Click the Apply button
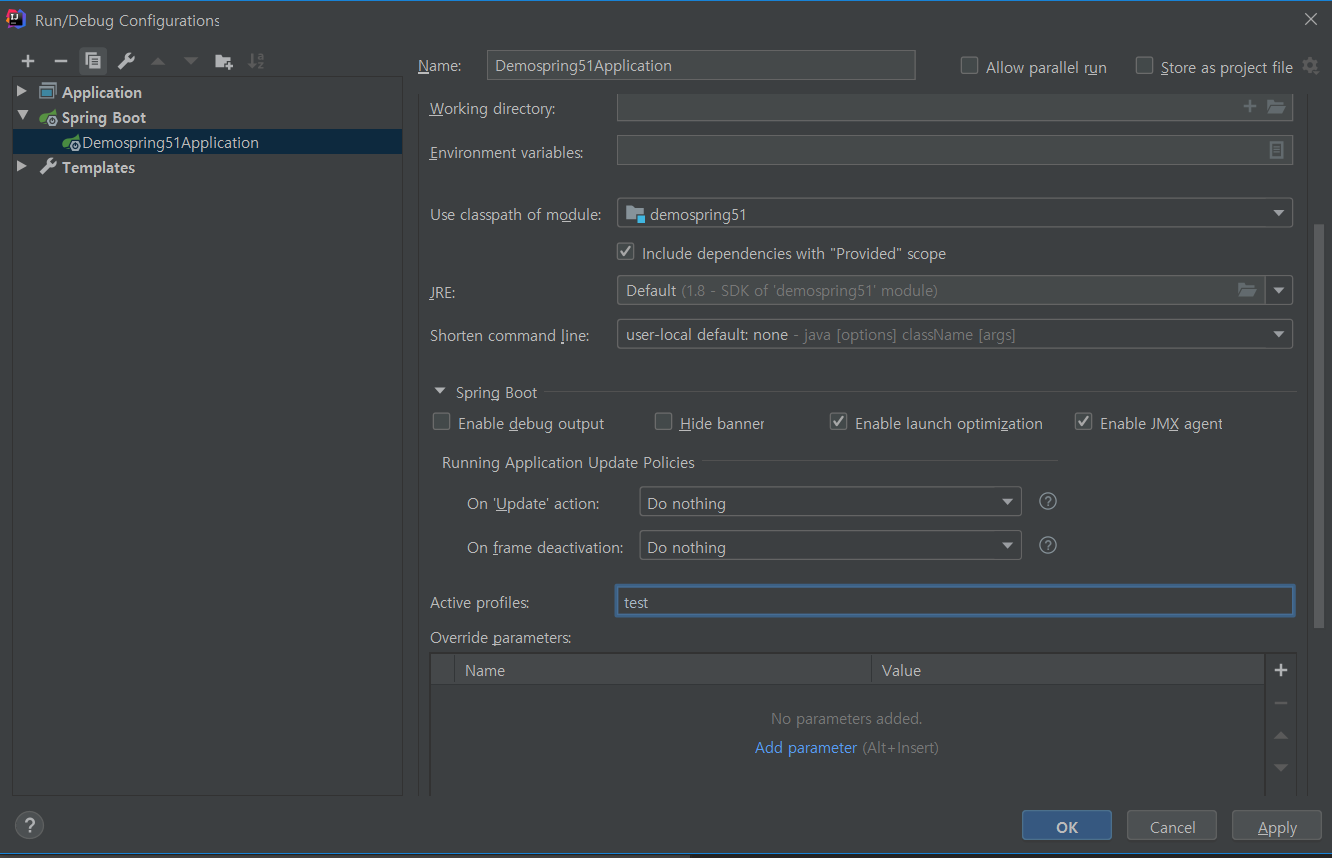 tap(1277, 826)
